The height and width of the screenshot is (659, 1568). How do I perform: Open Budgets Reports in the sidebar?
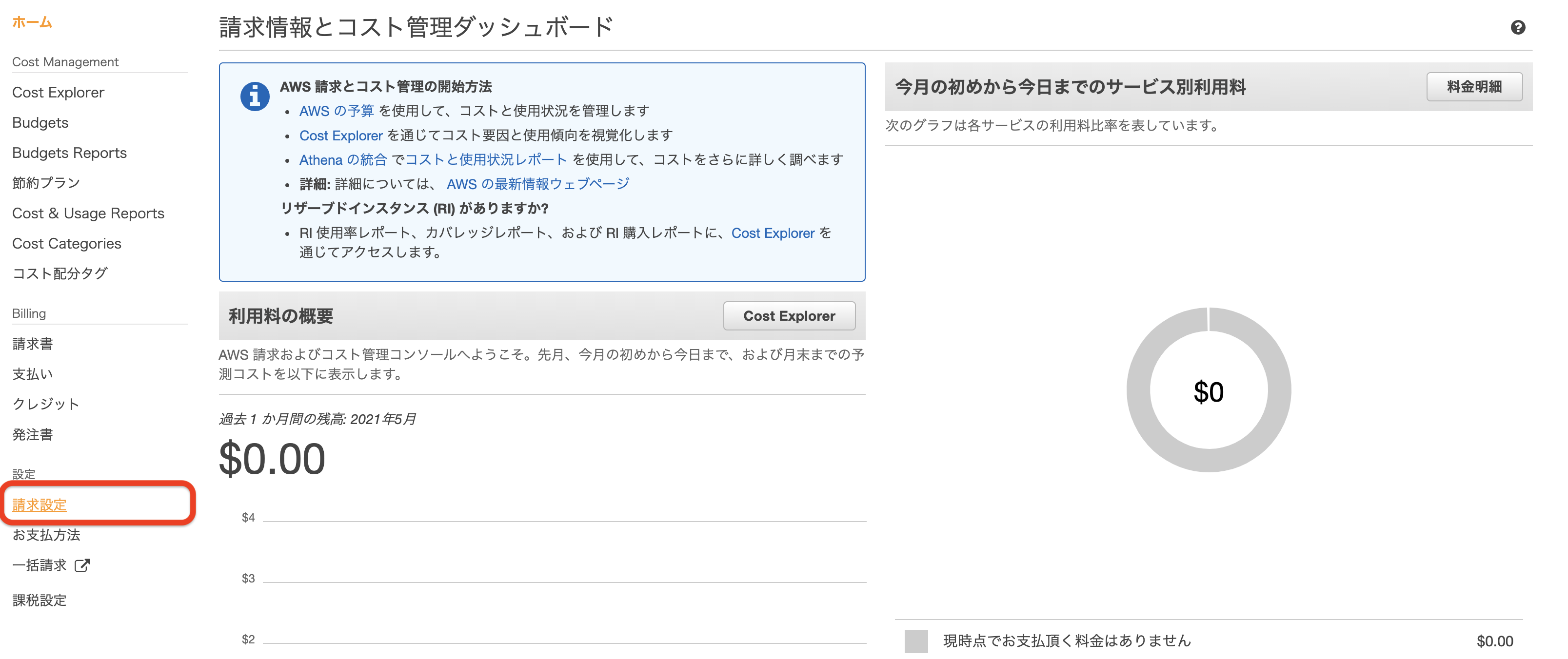[69, 153]
